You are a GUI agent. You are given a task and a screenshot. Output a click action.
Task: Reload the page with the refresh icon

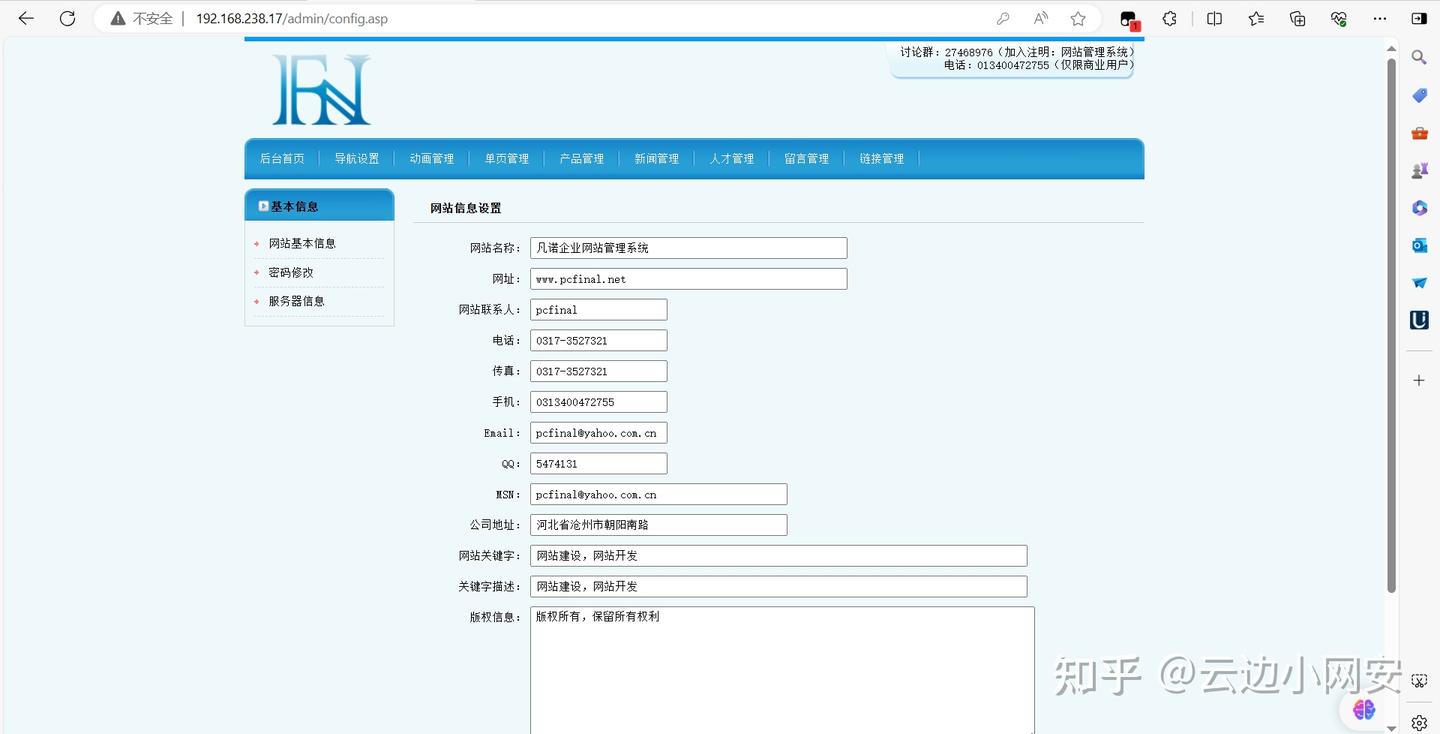(66, 18)
